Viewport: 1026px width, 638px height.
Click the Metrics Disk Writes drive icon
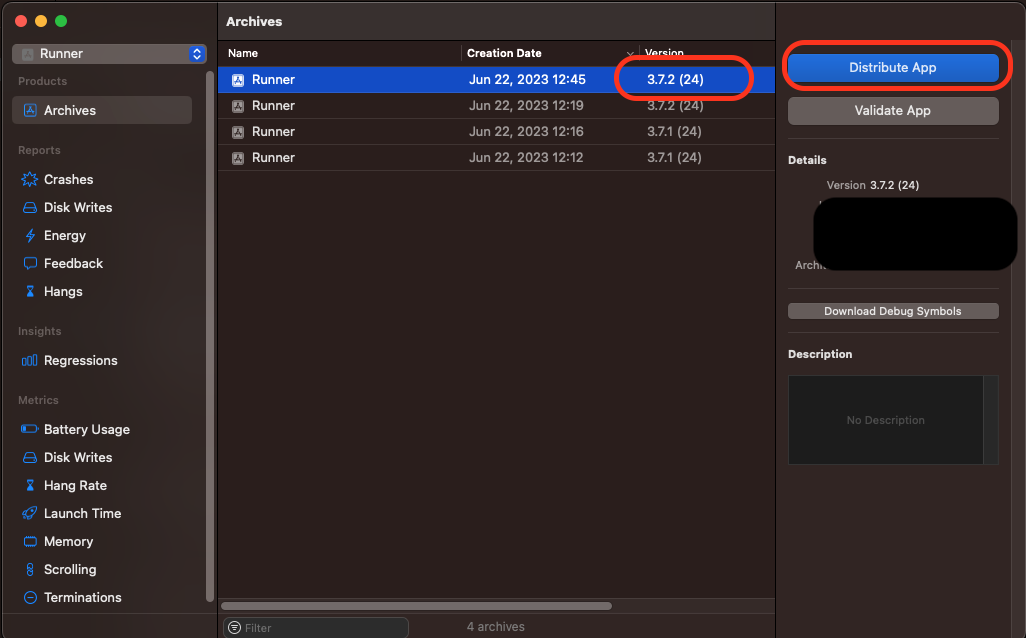(x=30, y=457)
